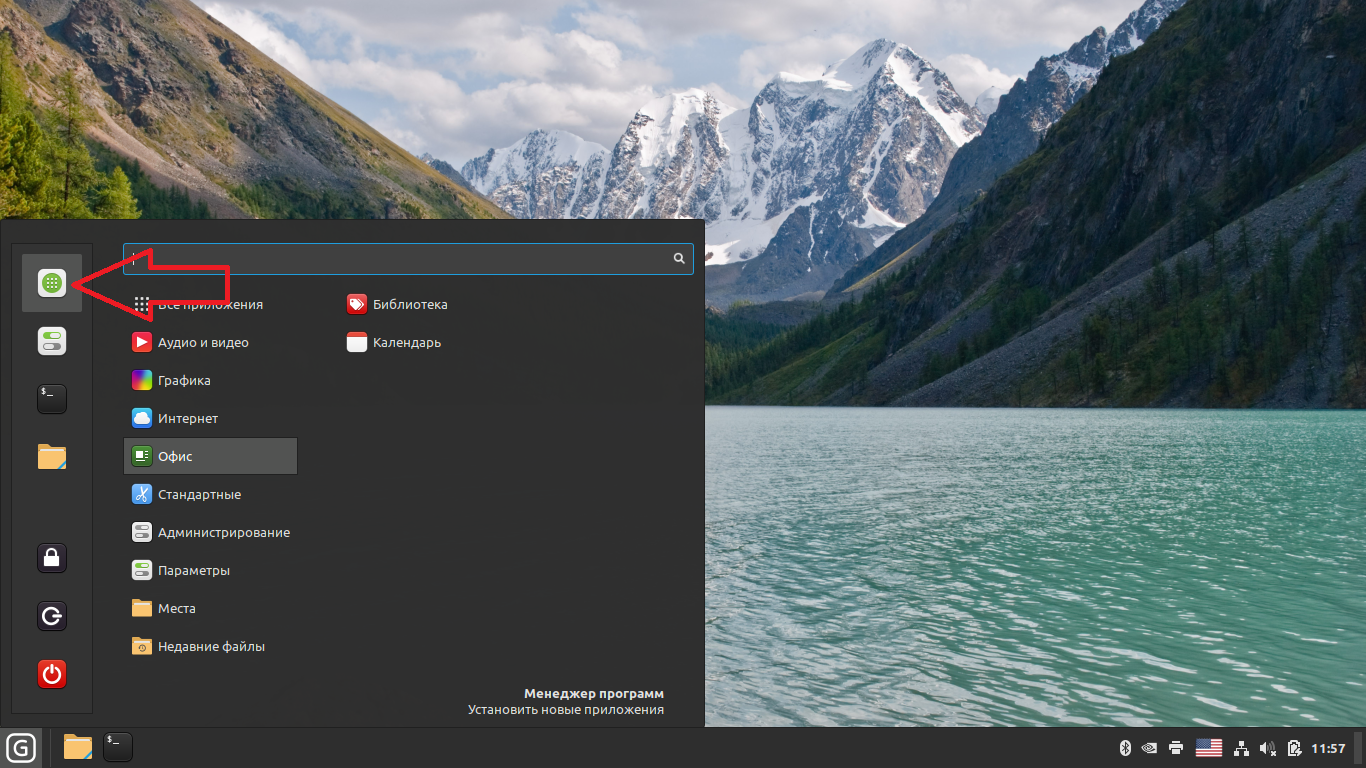
Task: Launch Terminal from the menu's favorites sidebar
Action: pos(52,399)
